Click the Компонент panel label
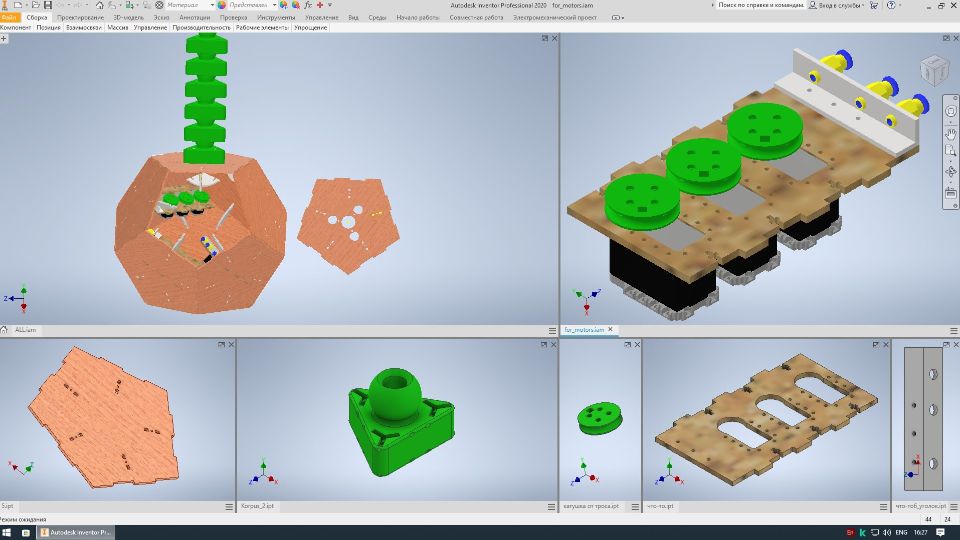The image size is (960, 540). point(16,28)
